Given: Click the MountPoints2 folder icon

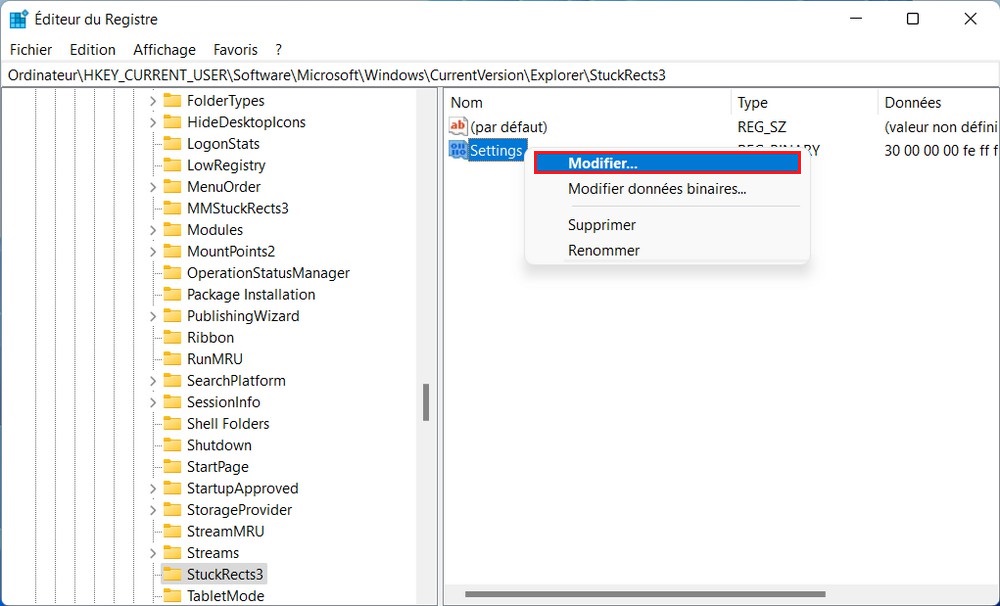Looking at the screenshot, I should click(x=172, y=251).
